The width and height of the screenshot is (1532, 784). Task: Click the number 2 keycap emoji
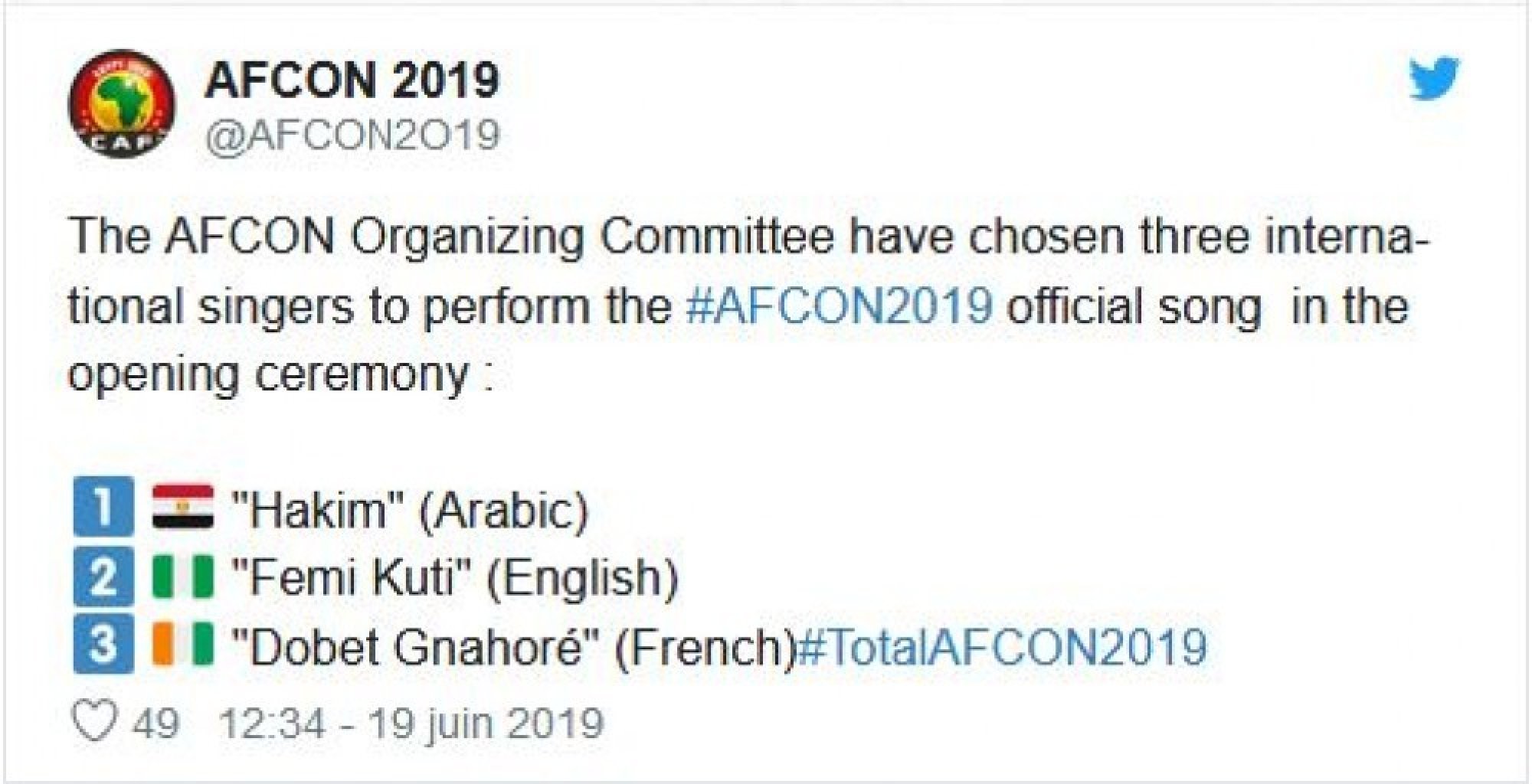click(x=103, y=577)
